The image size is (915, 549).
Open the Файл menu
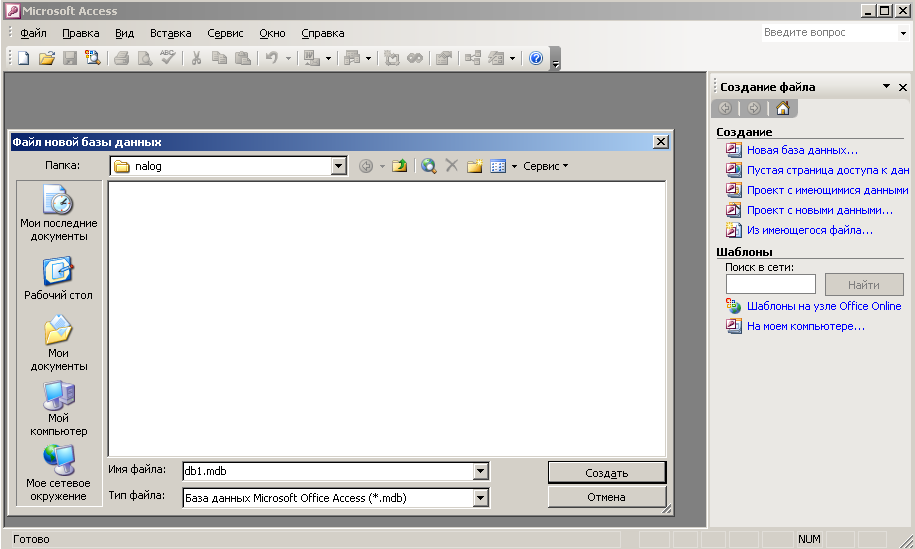tap(33, 33)
